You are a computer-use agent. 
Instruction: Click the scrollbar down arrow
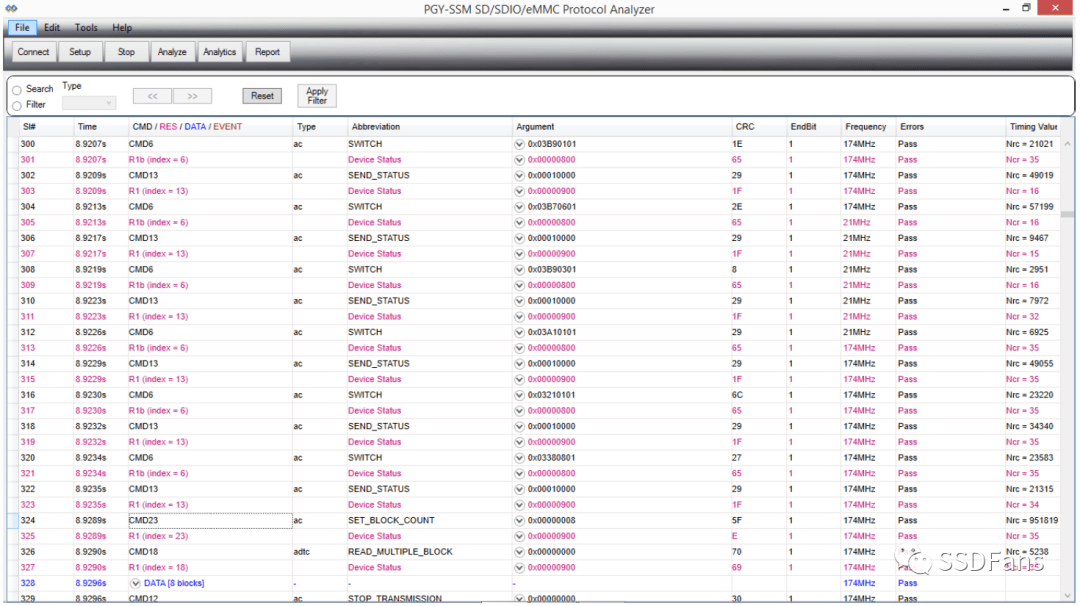1067,594
